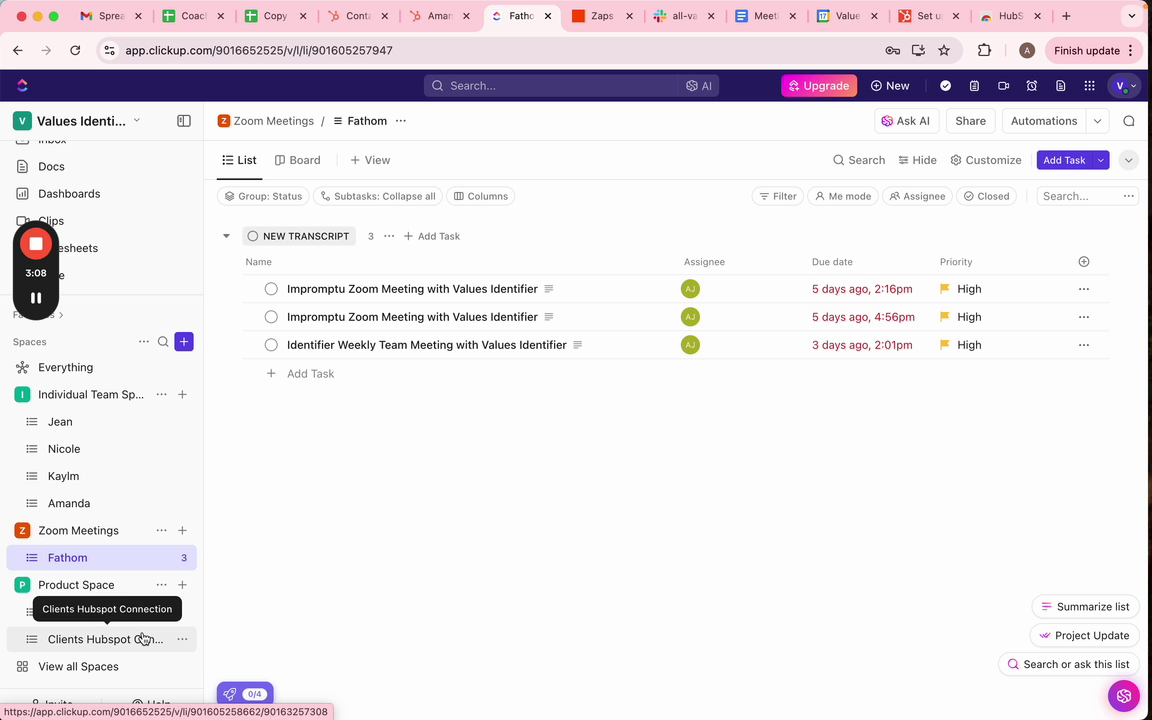Viewport: 1152px width, 720px height.
Task: Click the assignee avatar on Identifier Weekly Team Meeting
Action: [690, 345]
